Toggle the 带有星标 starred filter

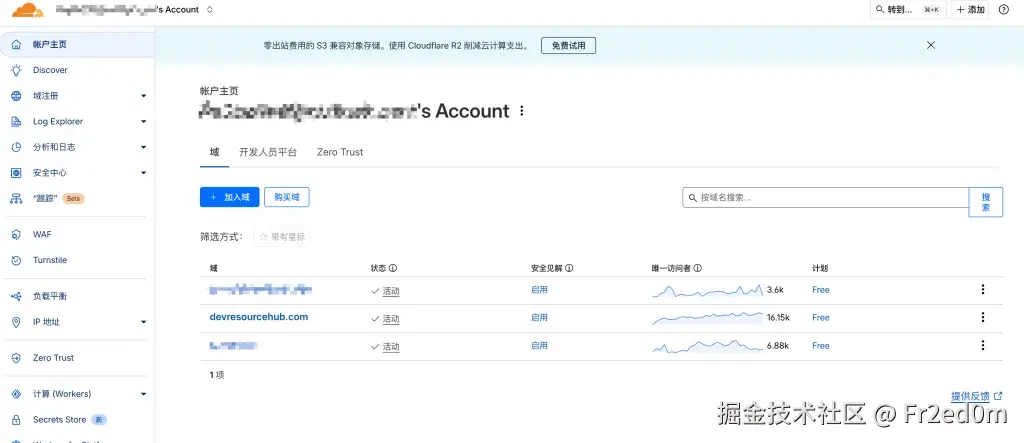pos(281,237)
